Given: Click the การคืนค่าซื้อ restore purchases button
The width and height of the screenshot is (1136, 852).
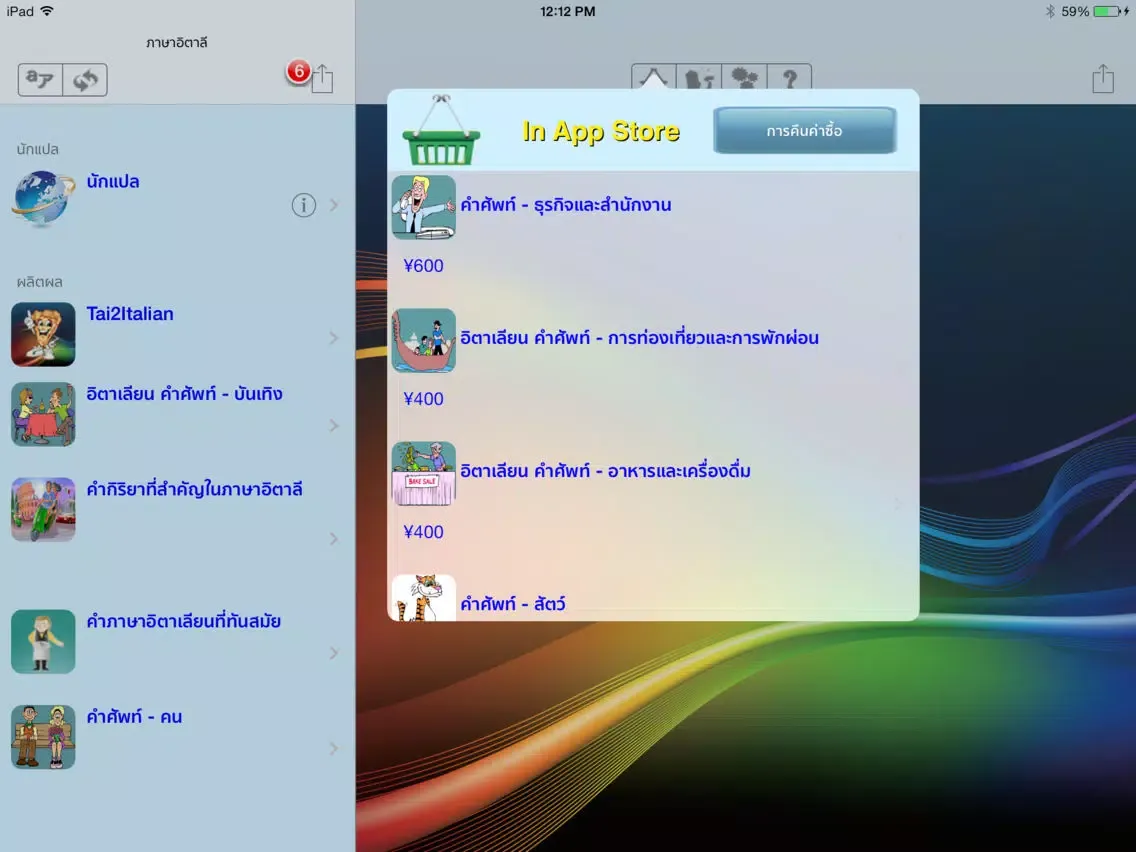Looking at the screenshot, I should tap(804, 130).
